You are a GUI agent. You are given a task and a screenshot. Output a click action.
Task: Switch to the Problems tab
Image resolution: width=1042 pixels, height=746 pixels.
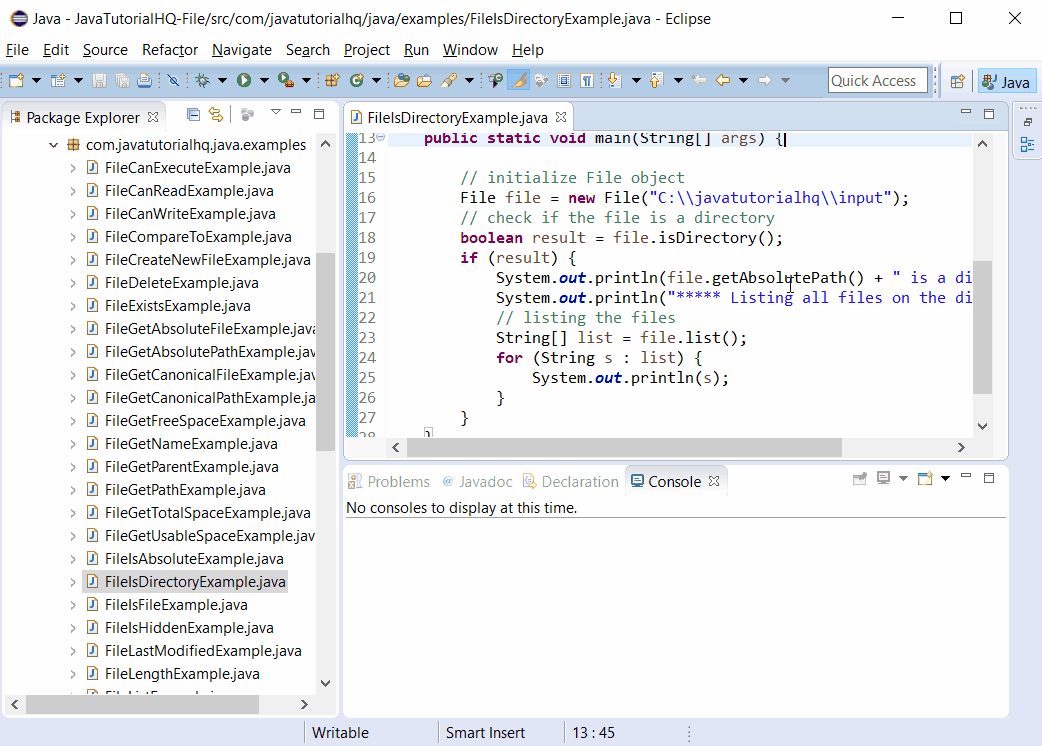coord(389,482)
